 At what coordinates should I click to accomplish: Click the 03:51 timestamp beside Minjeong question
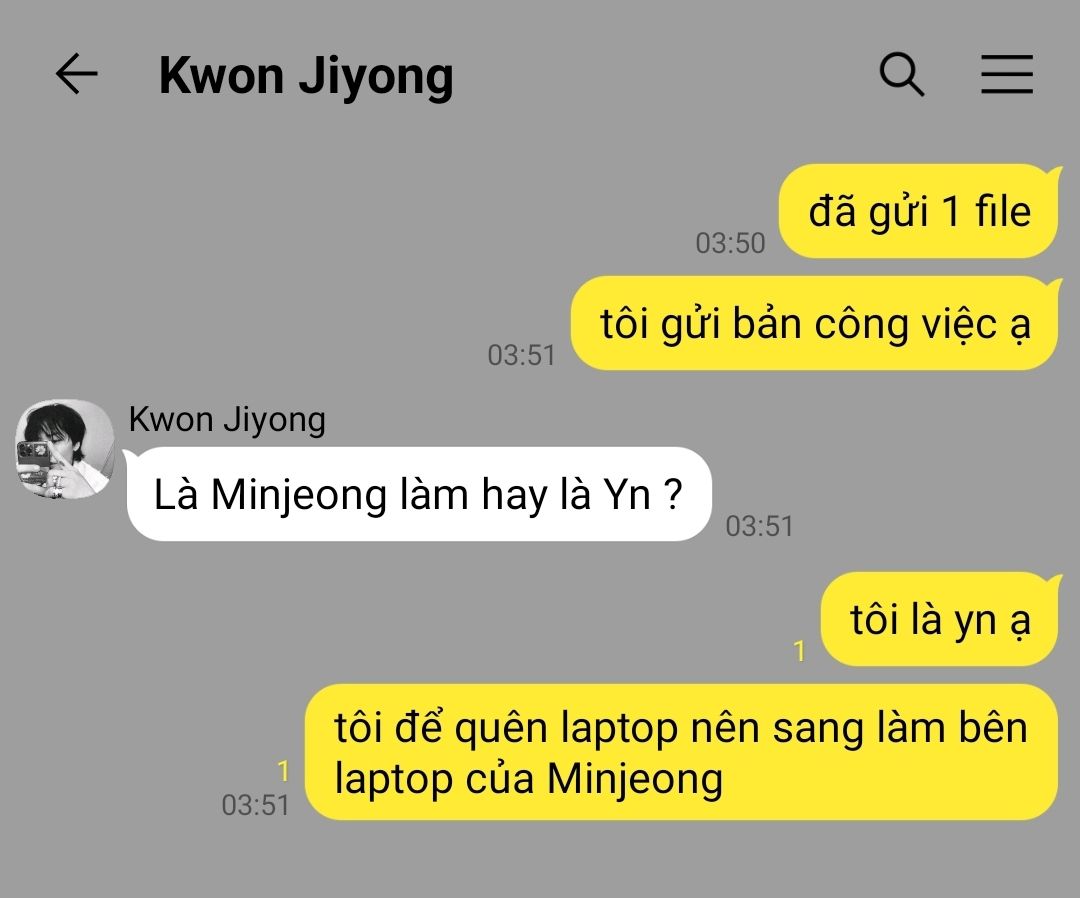(x=759, y=526)
